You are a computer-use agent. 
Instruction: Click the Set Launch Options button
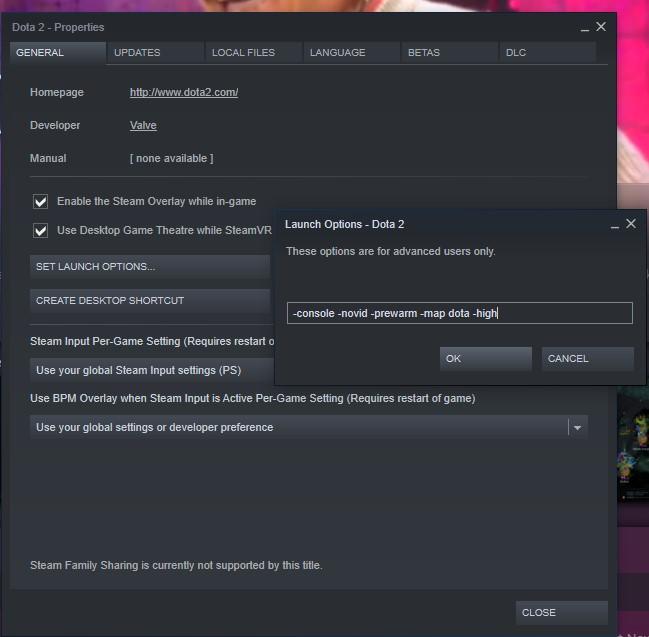(150, 267)
